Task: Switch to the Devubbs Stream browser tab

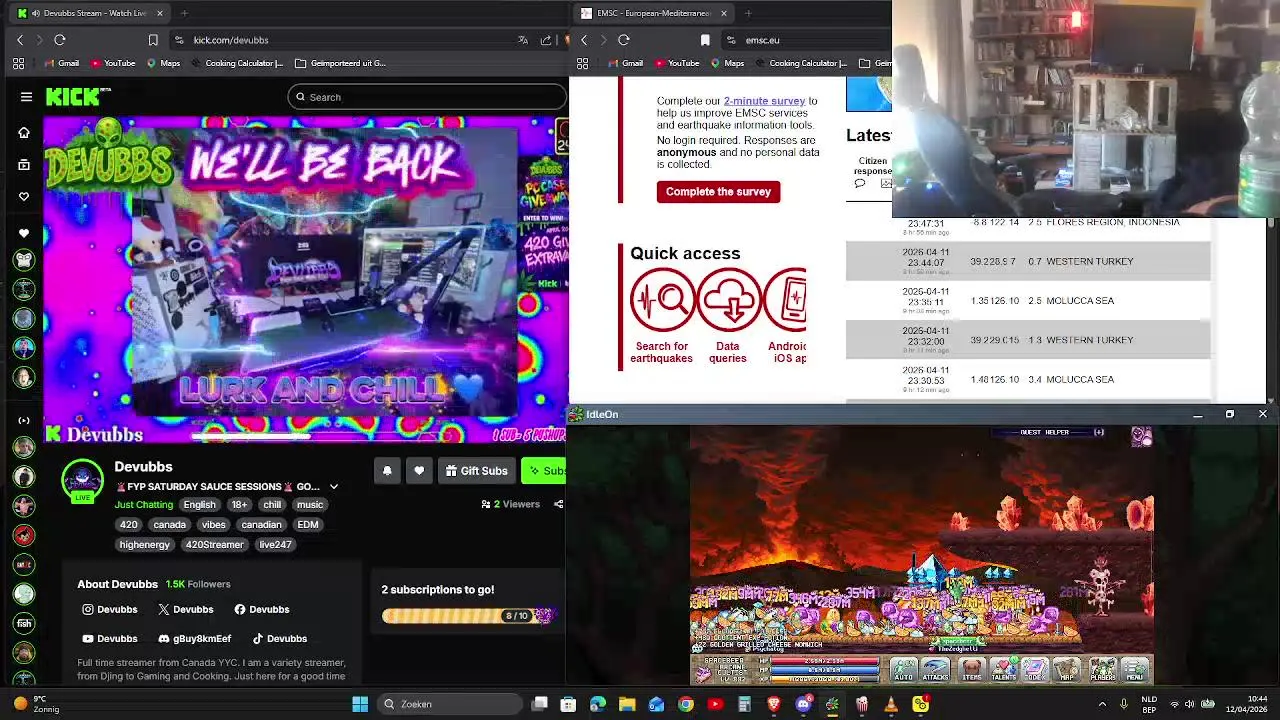Action: click(88, 13)
